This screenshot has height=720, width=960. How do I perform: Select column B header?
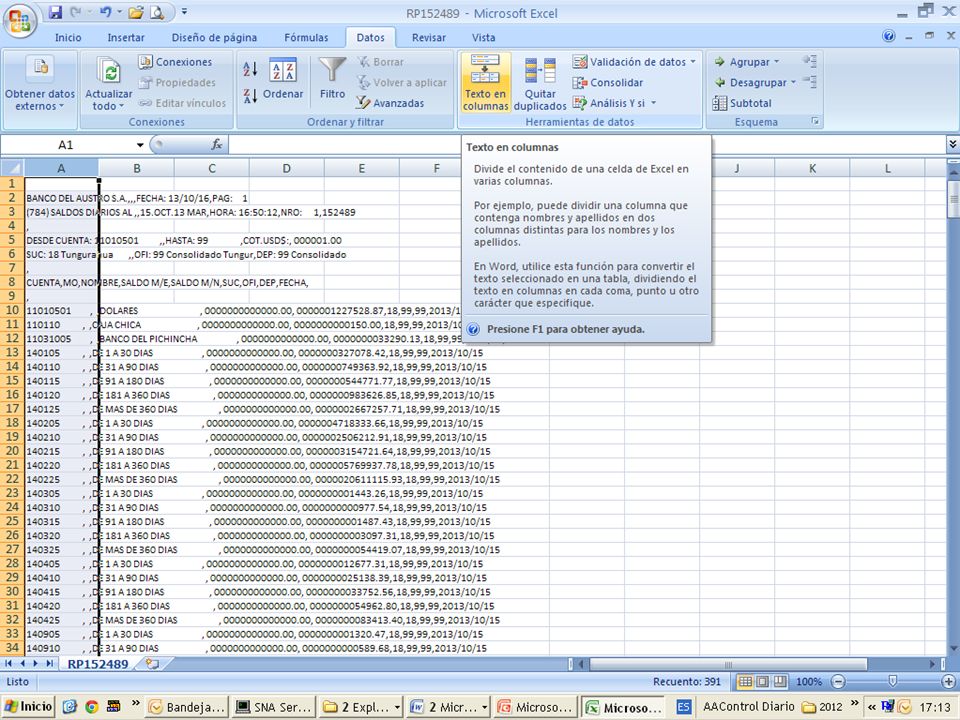(137, 168)
